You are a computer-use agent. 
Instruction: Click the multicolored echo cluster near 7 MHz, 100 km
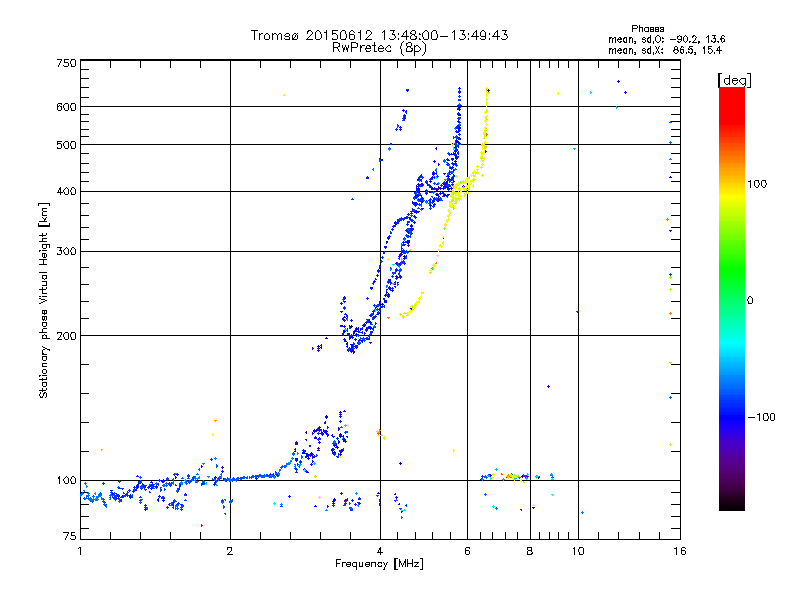pyautogui.click(x=514, y=477)
